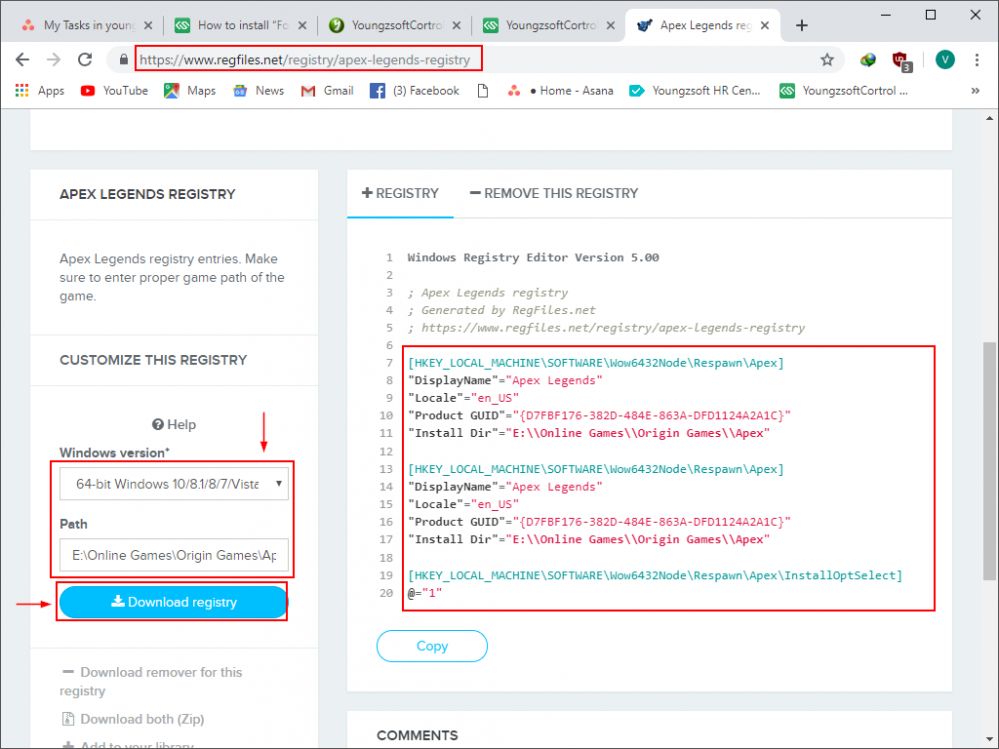Close the How to install tab
999x749 pixels.
point(302,25)
